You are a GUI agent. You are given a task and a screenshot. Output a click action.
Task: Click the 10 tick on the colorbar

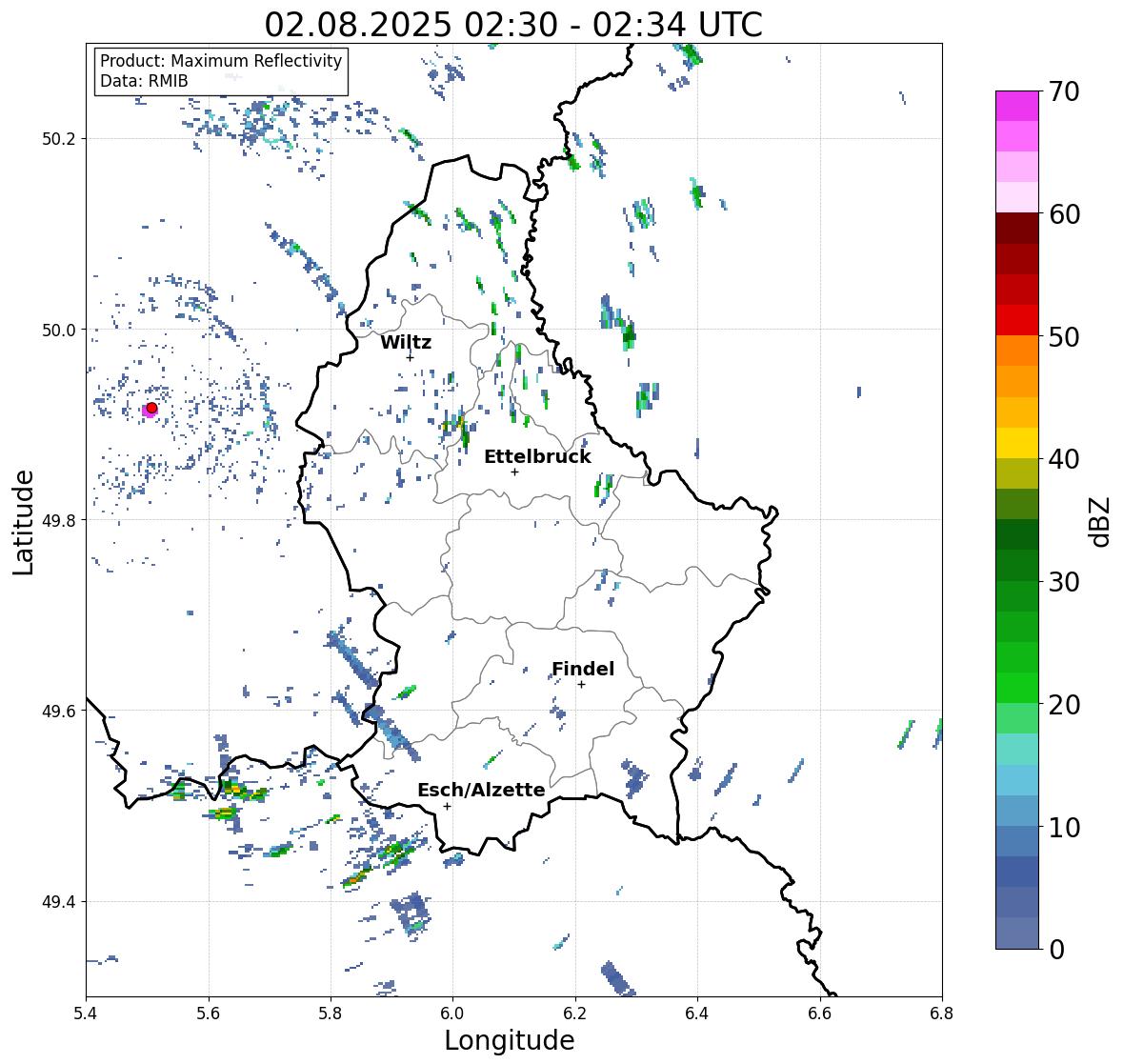point(1064,827)
